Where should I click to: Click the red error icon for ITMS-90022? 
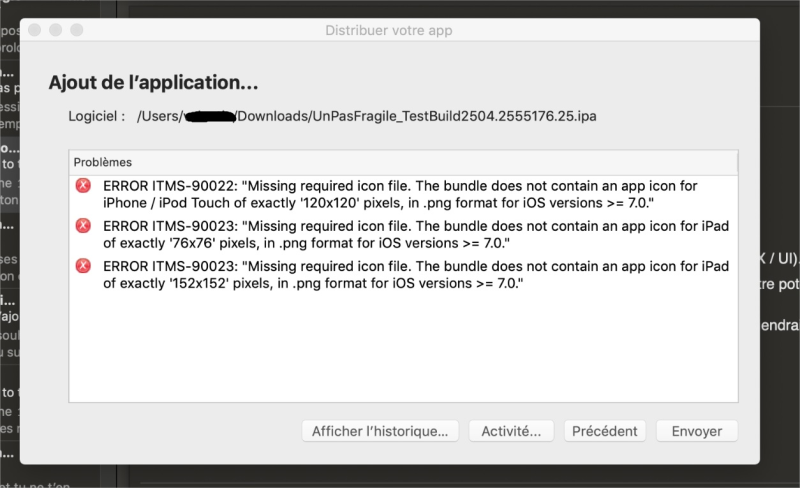[83, 185]
